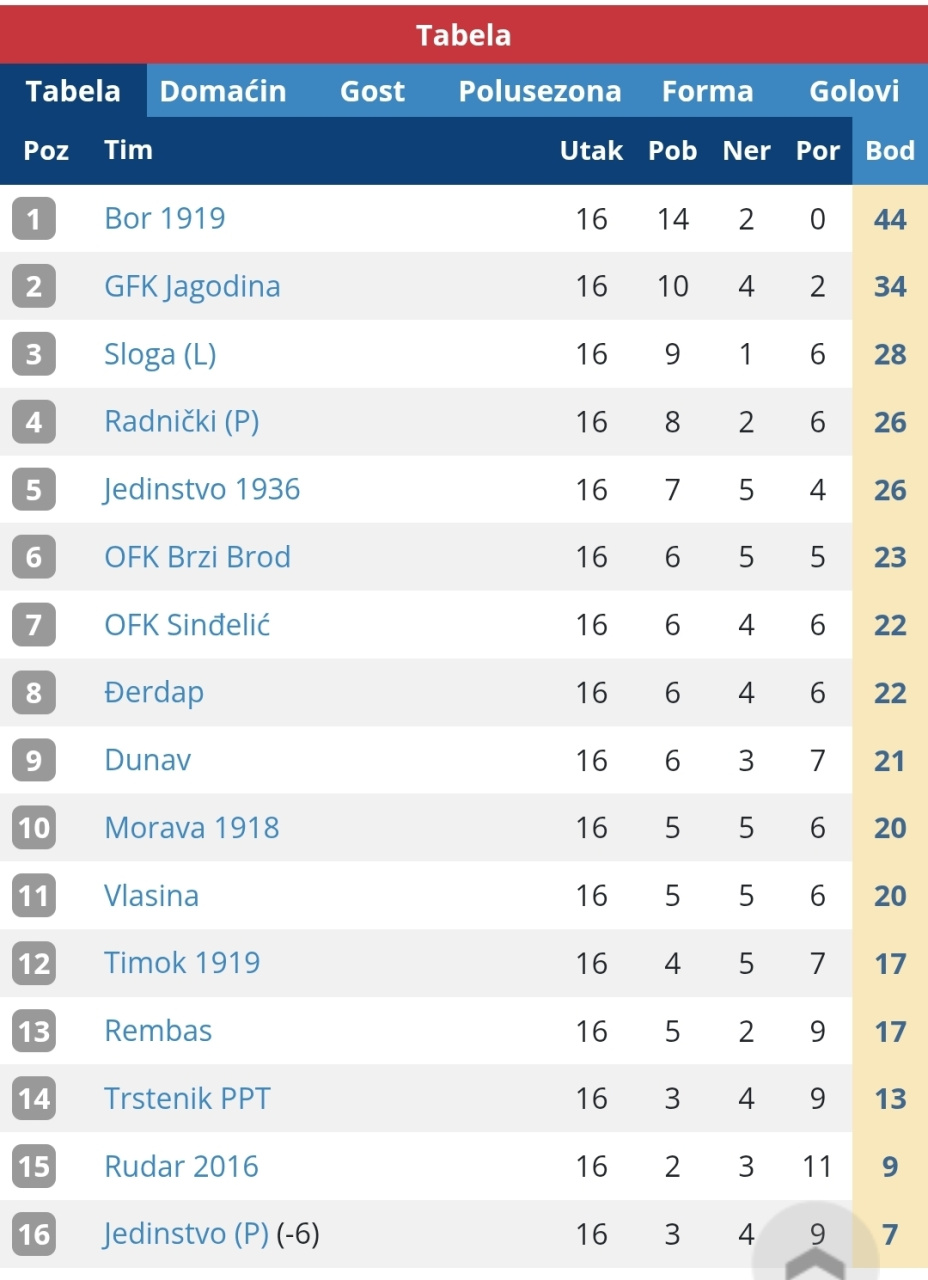Open the OFK Sinđelić team link

click(187, 625)
